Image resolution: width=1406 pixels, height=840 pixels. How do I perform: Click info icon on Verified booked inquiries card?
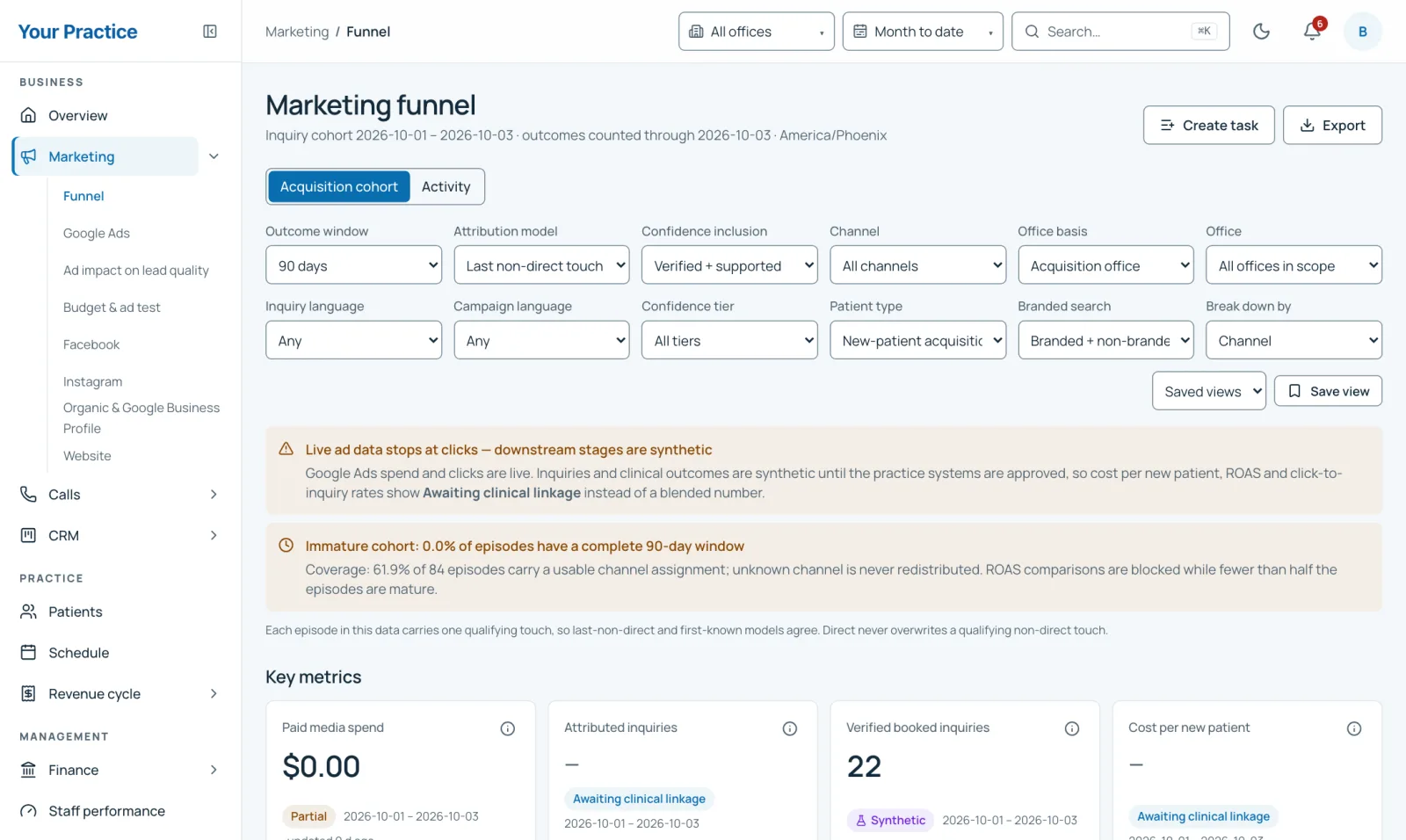point(1072,728)
